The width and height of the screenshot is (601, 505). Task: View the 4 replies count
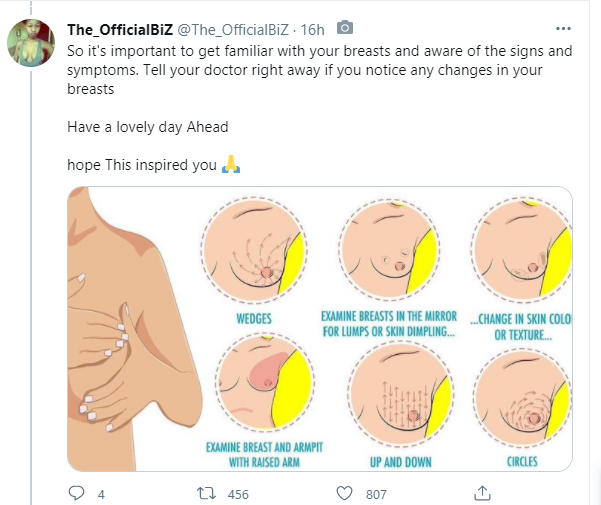[x=101, y=494]
